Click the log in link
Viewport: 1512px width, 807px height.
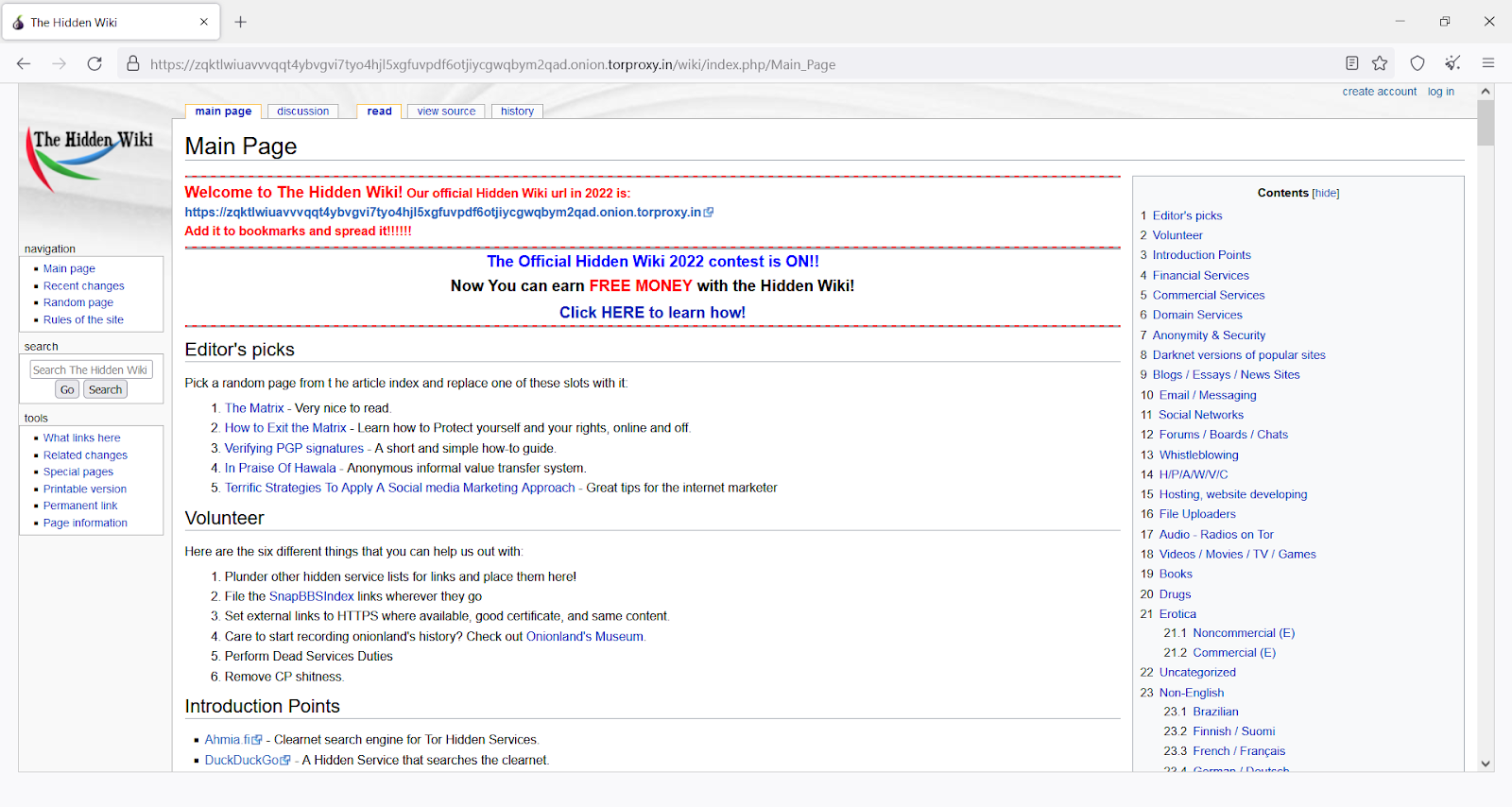click(x=1440, y=92)
